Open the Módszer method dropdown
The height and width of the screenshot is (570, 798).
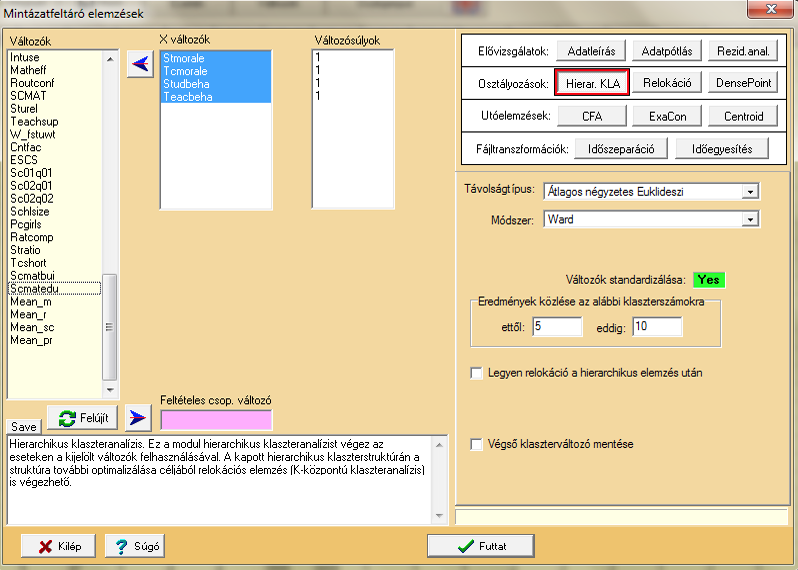pyautogui.click(x=750, y=219)
